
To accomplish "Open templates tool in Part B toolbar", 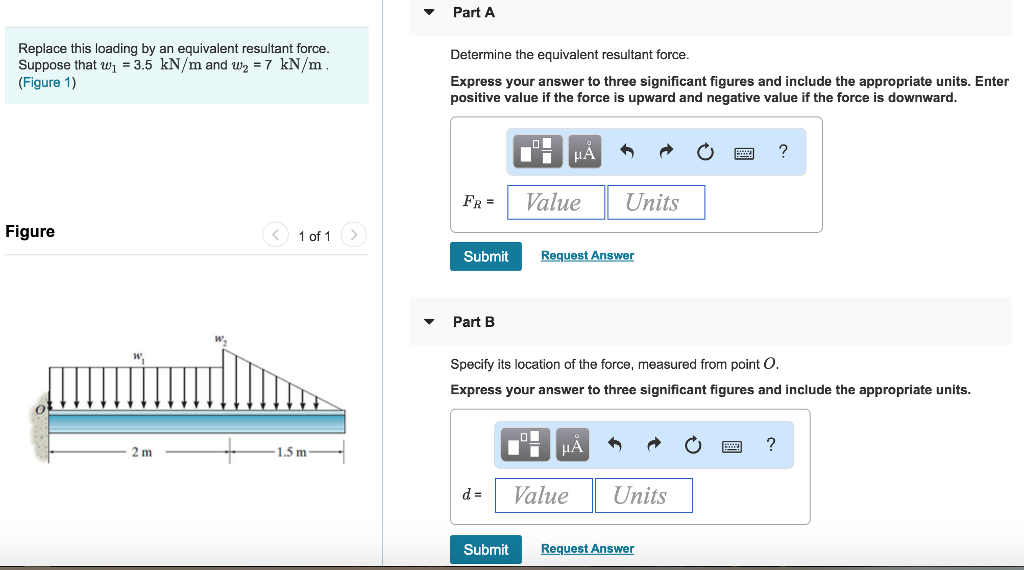I will click(x=526, y=445).
